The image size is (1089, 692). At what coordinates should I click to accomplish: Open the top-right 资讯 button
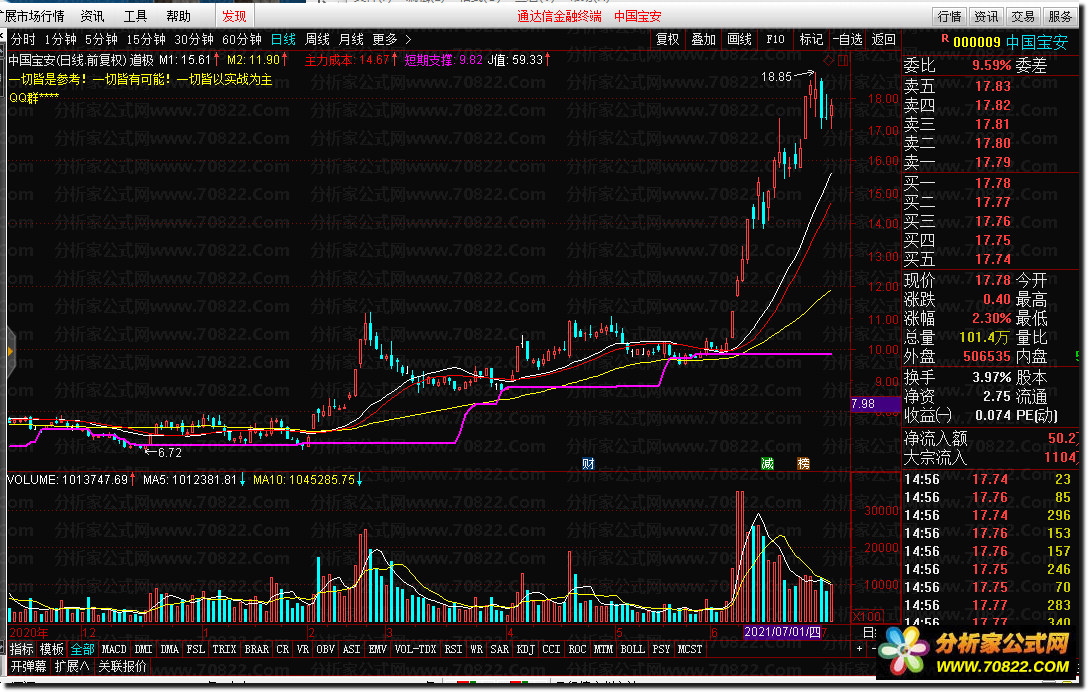pyautogui.click(x=986, y=16)
